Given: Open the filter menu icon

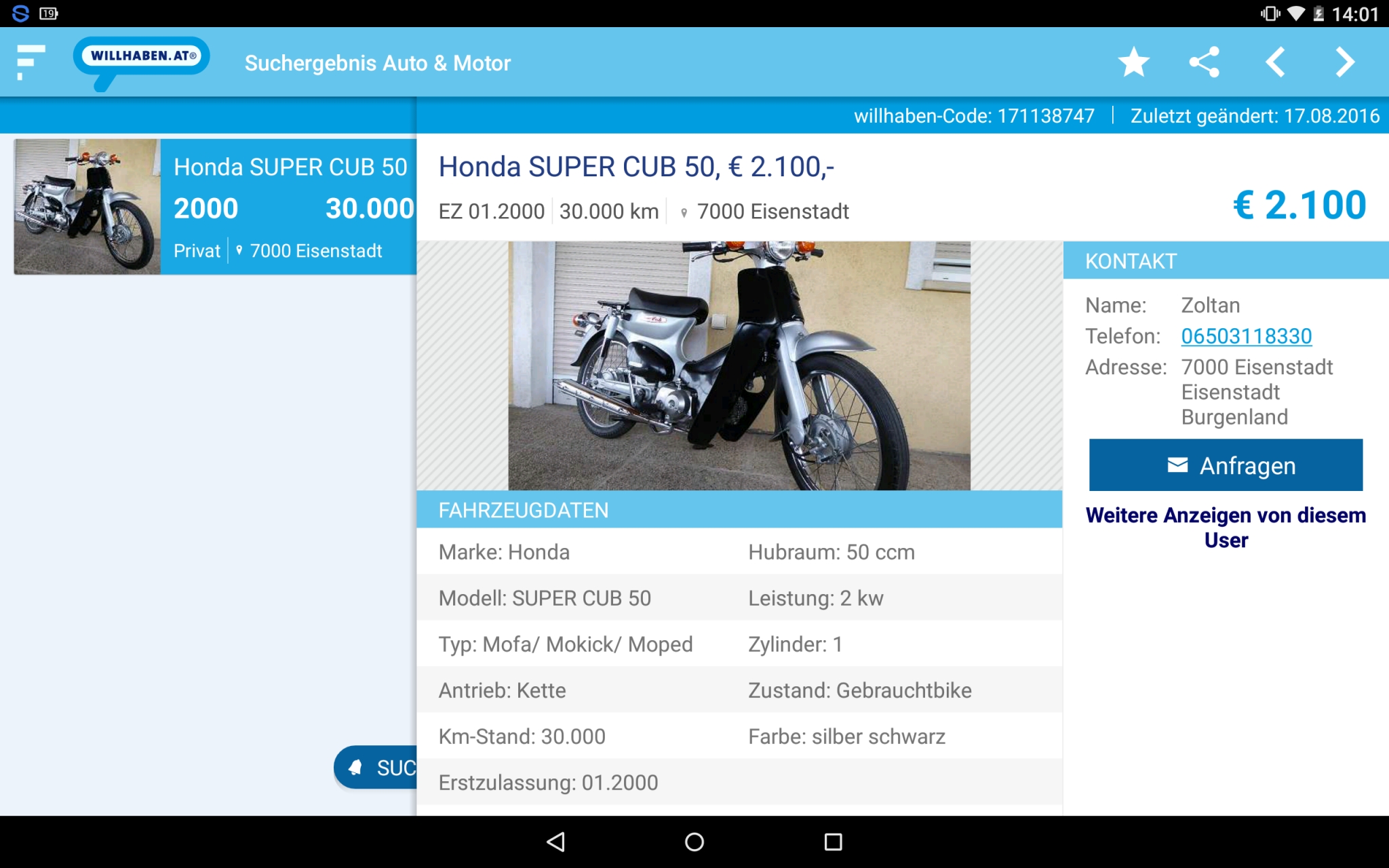Looking at the screenshot, I should [x=31, y=62].
